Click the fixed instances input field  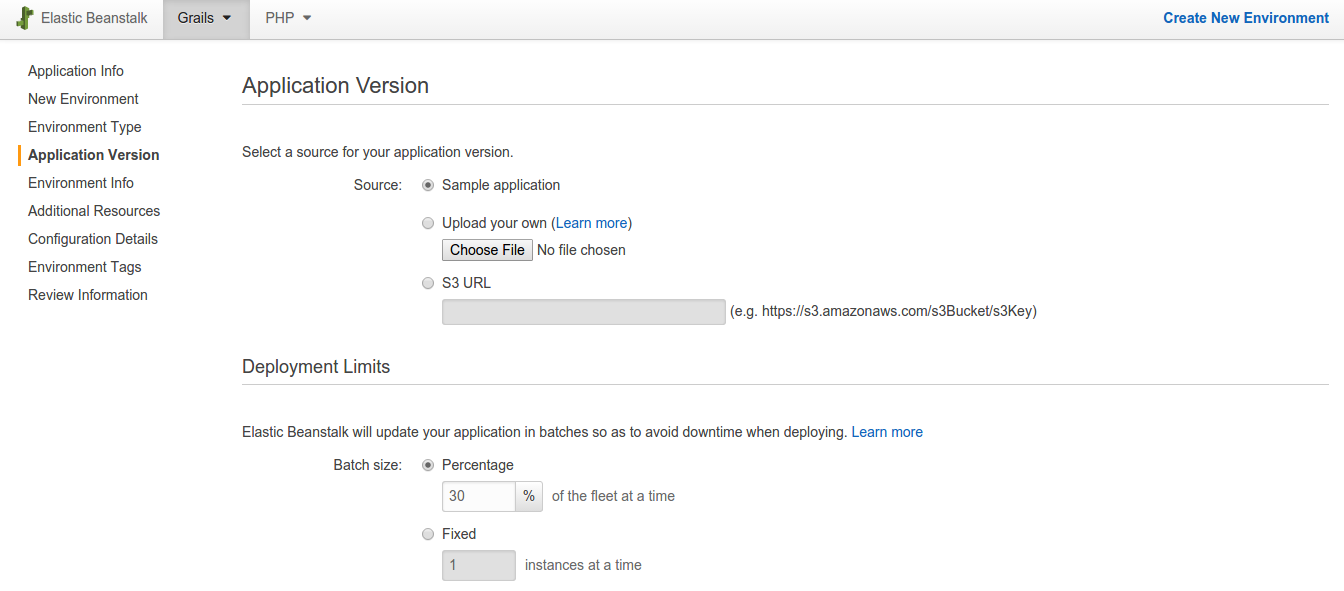(x=479, y=565)
